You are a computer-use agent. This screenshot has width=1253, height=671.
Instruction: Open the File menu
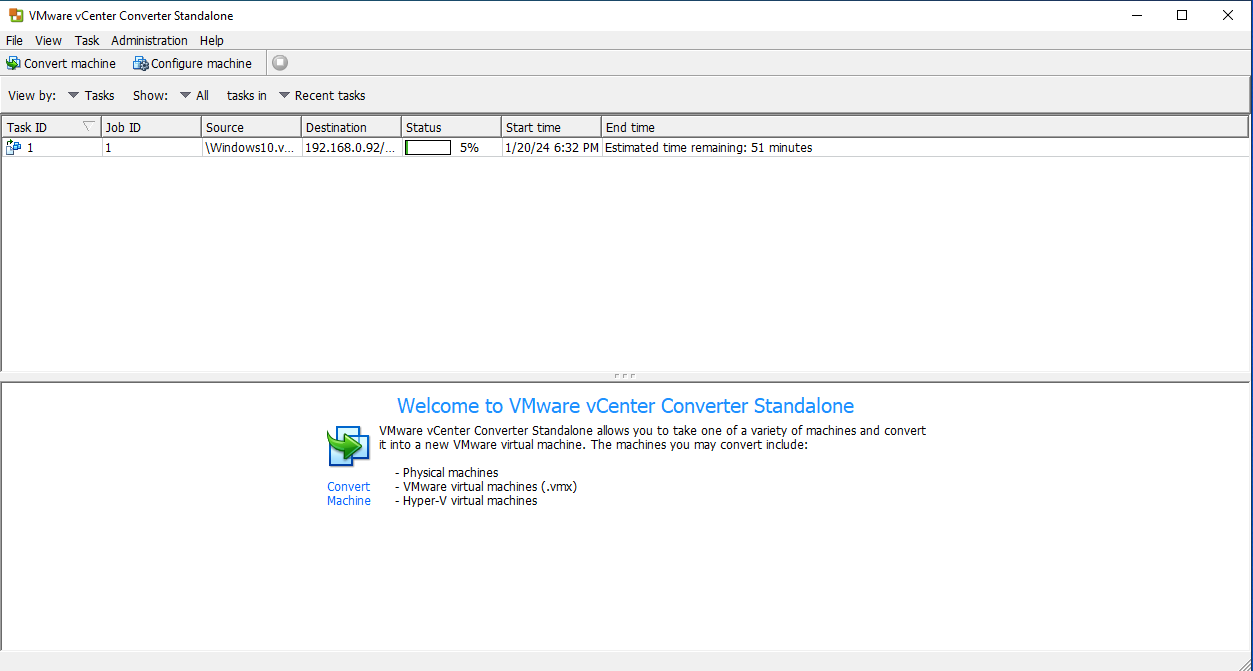point(14,40)
